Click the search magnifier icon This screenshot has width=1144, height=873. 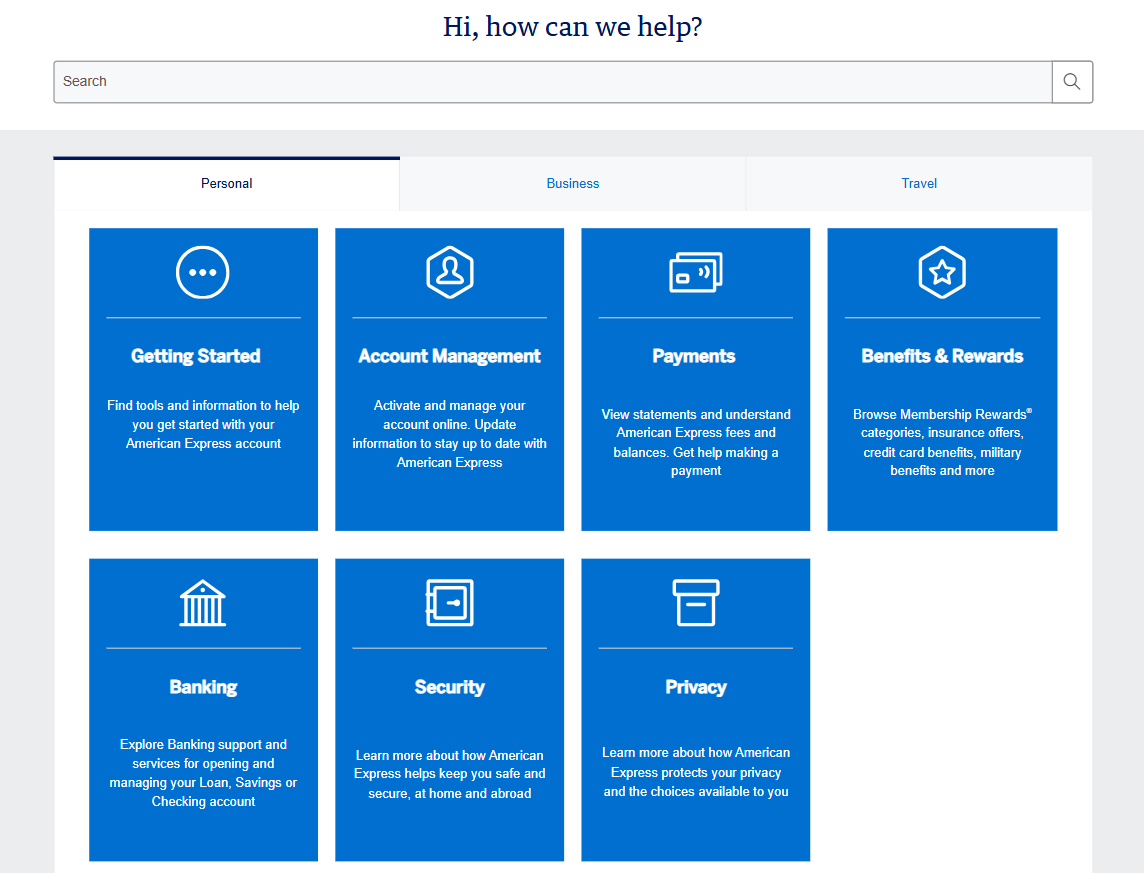[x=1071, y=81]
